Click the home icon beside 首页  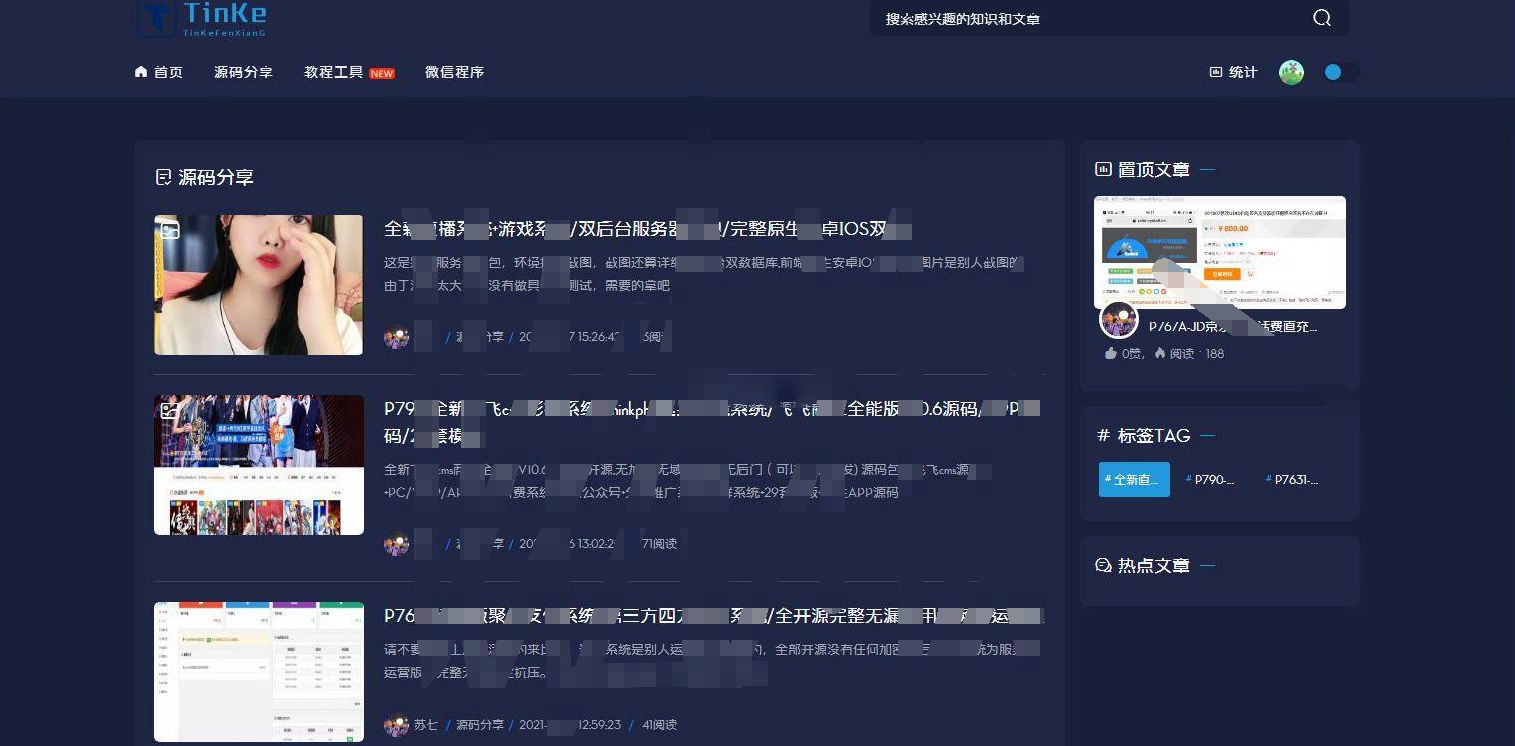pyautogui.click(x=140, y=71)
